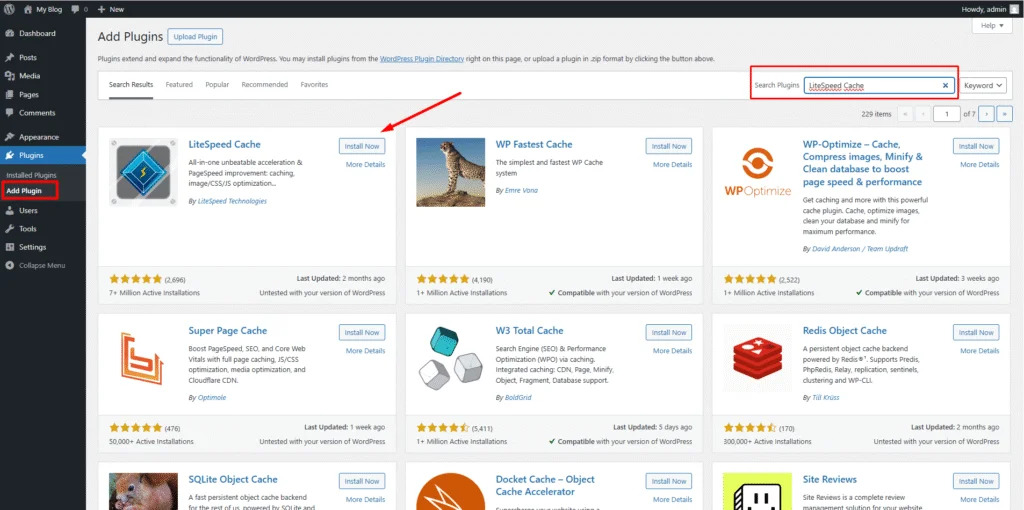Open Add Plugin submenu item
Viewport: 1024px width, 510px height.
pyautogui.click(x=24, y=191)
